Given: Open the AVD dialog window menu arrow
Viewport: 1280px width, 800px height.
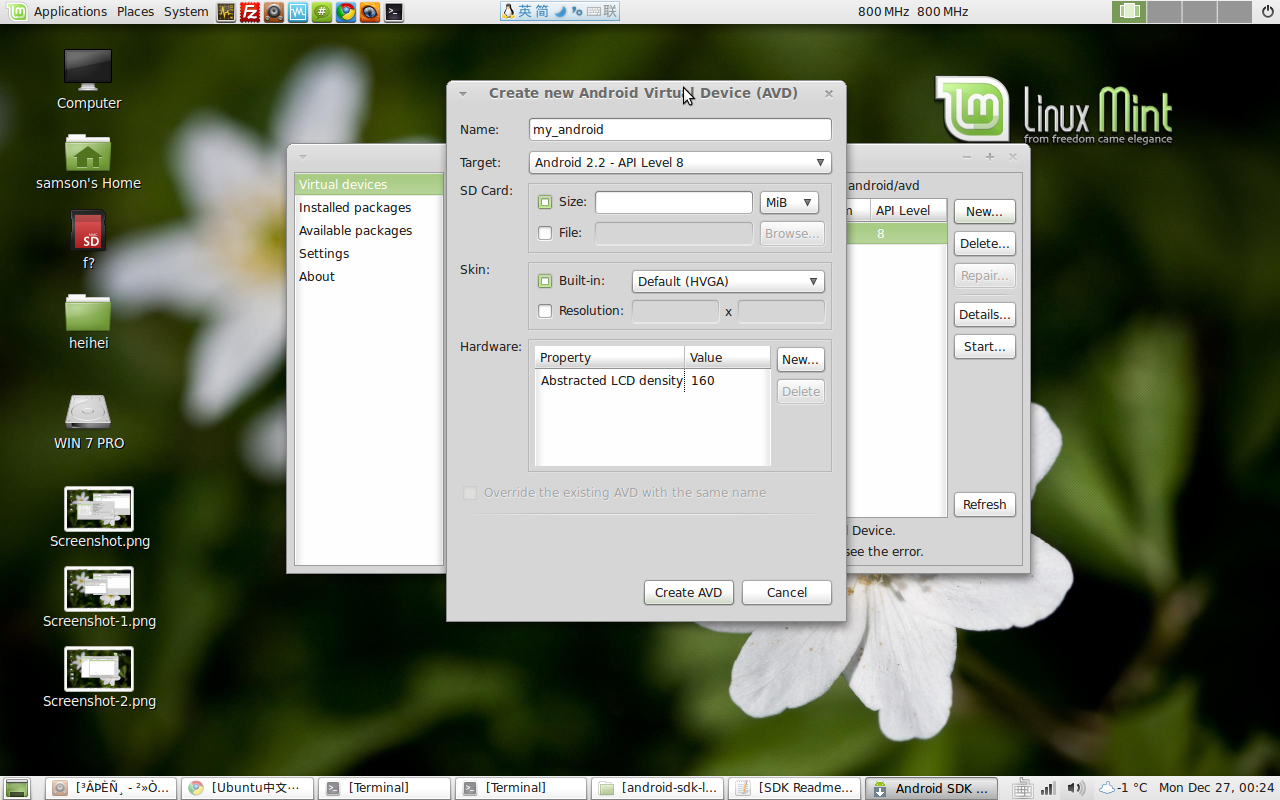Looking at the screenshot, I should coord(463,93).
